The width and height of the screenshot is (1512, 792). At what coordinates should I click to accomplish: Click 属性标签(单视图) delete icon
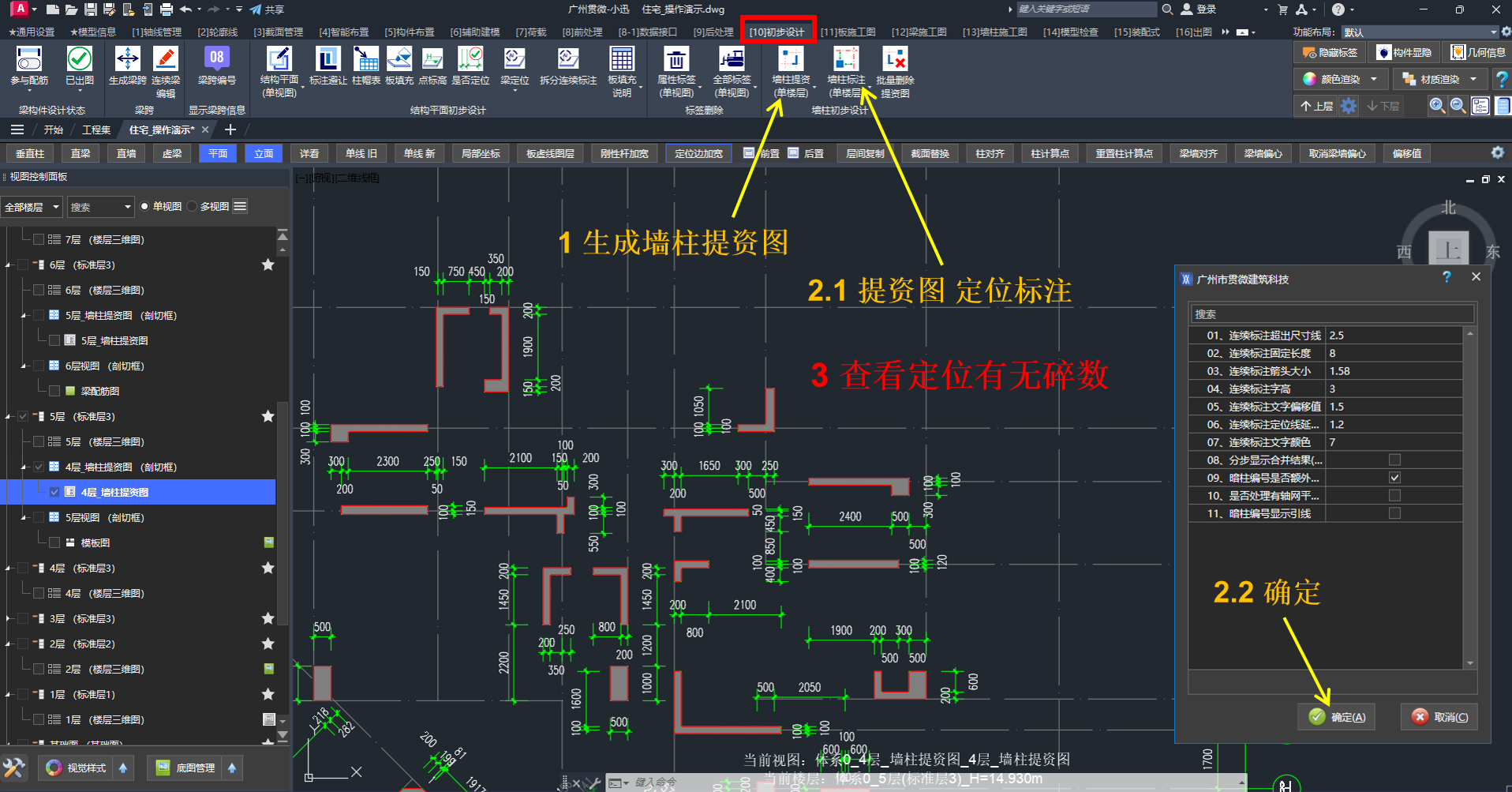pos(676,59)
